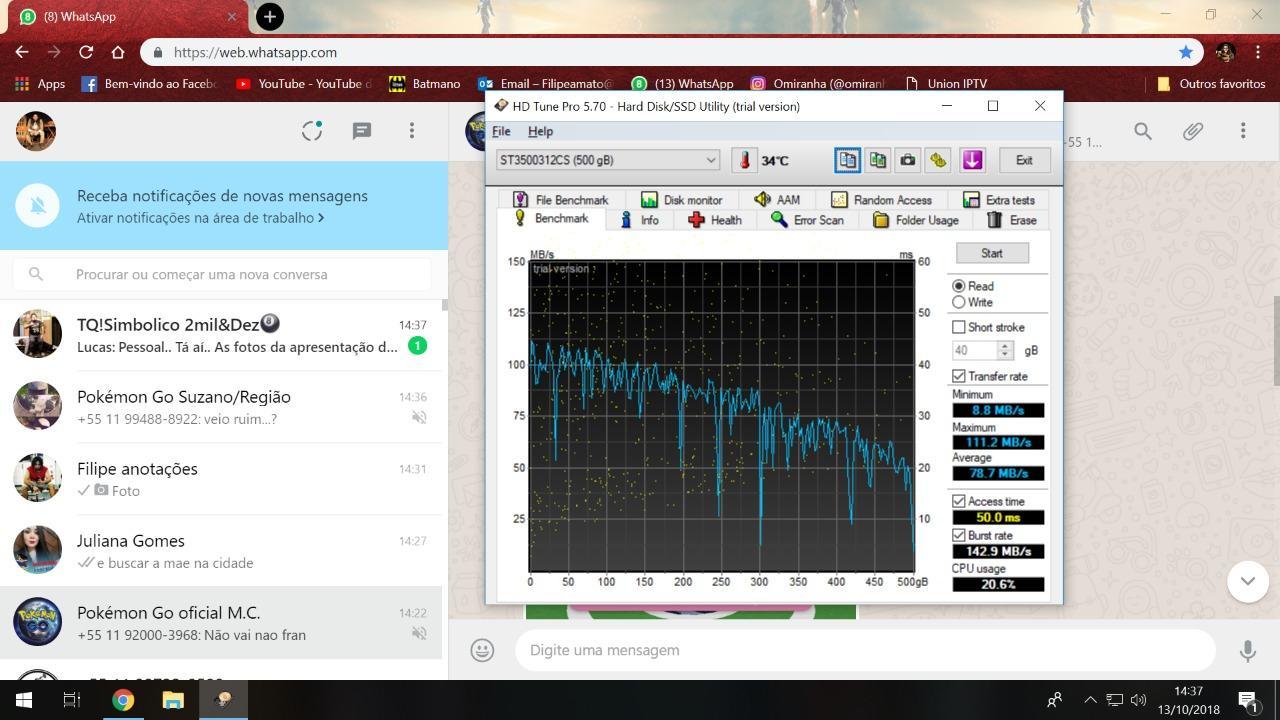Click the microphone voice message icon
Image resolution: width=1280 pixels, height=720 pixels.
(x=1247, y=650)
